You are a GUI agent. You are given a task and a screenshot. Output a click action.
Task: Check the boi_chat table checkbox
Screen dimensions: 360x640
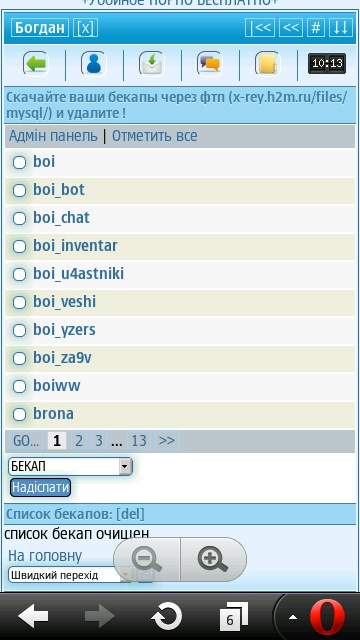tap(19, 218)
